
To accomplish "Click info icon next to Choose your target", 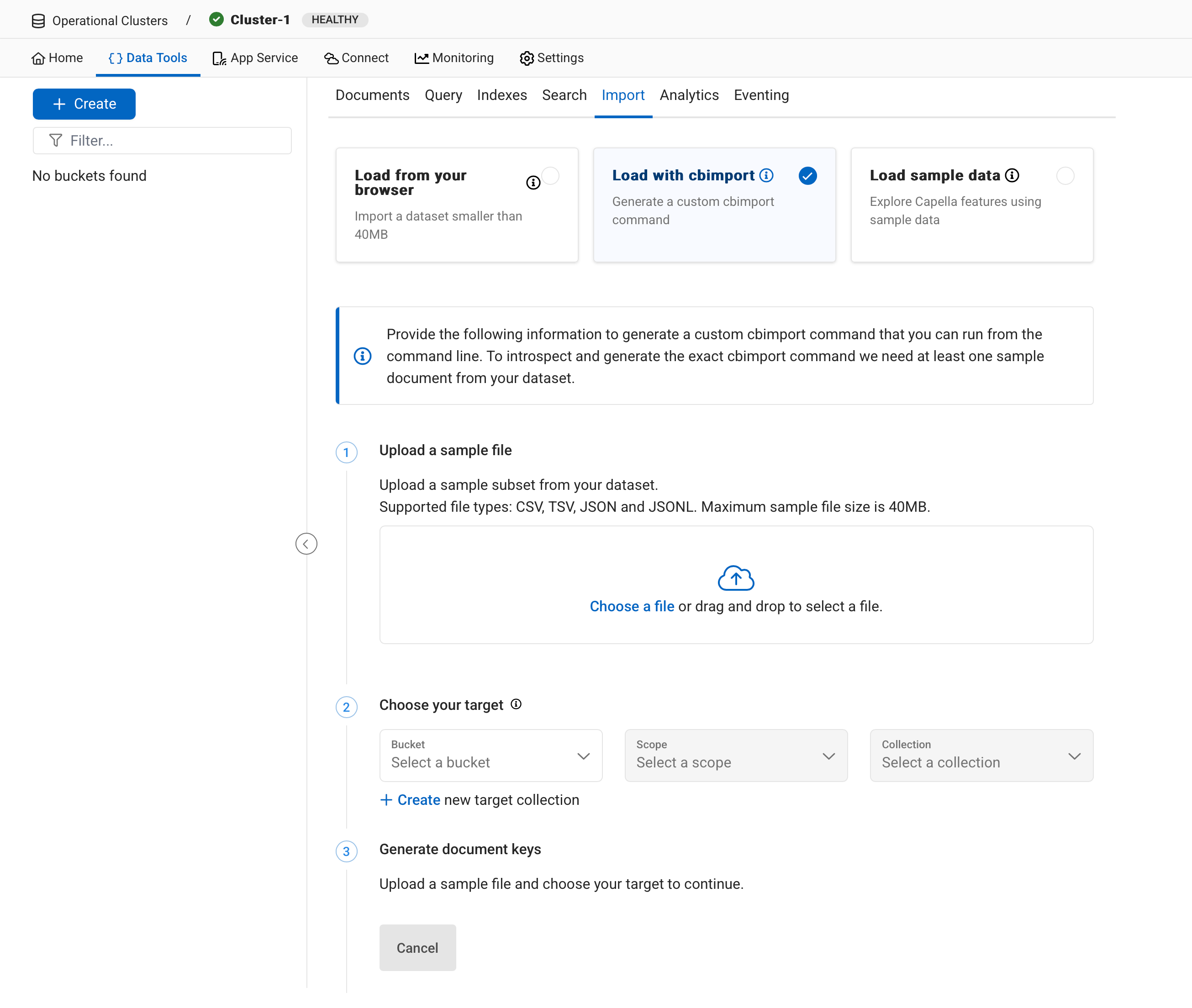I will coord(516,704).
